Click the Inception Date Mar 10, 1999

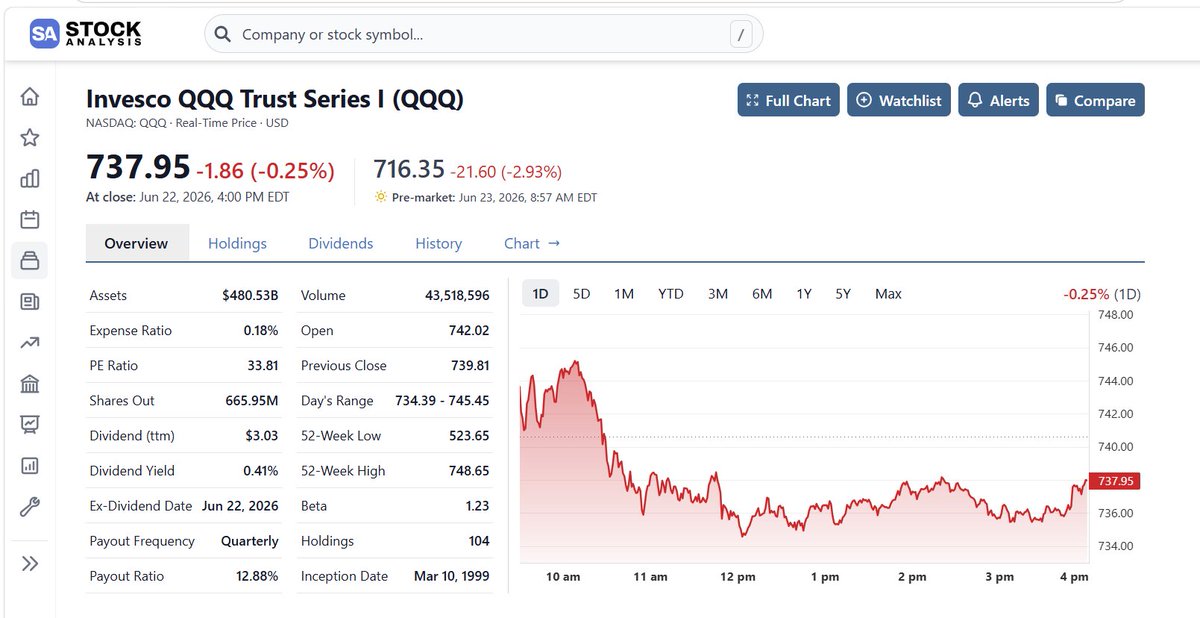coord(451,575)
